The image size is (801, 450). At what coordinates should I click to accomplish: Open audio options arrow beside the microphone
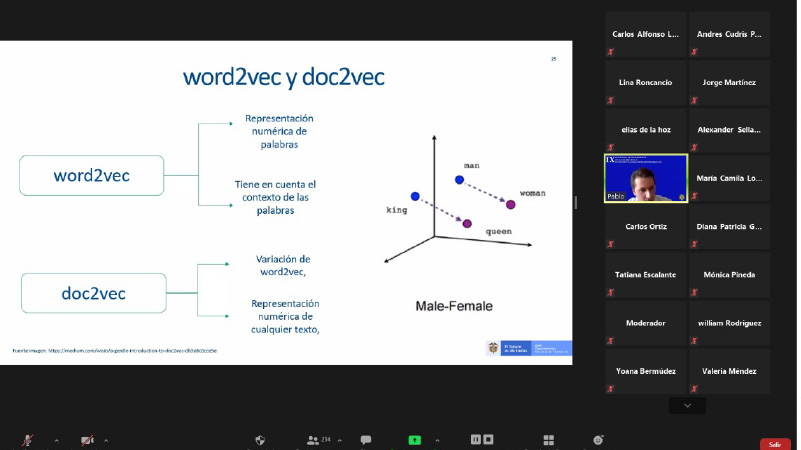(x=56, y=440)
